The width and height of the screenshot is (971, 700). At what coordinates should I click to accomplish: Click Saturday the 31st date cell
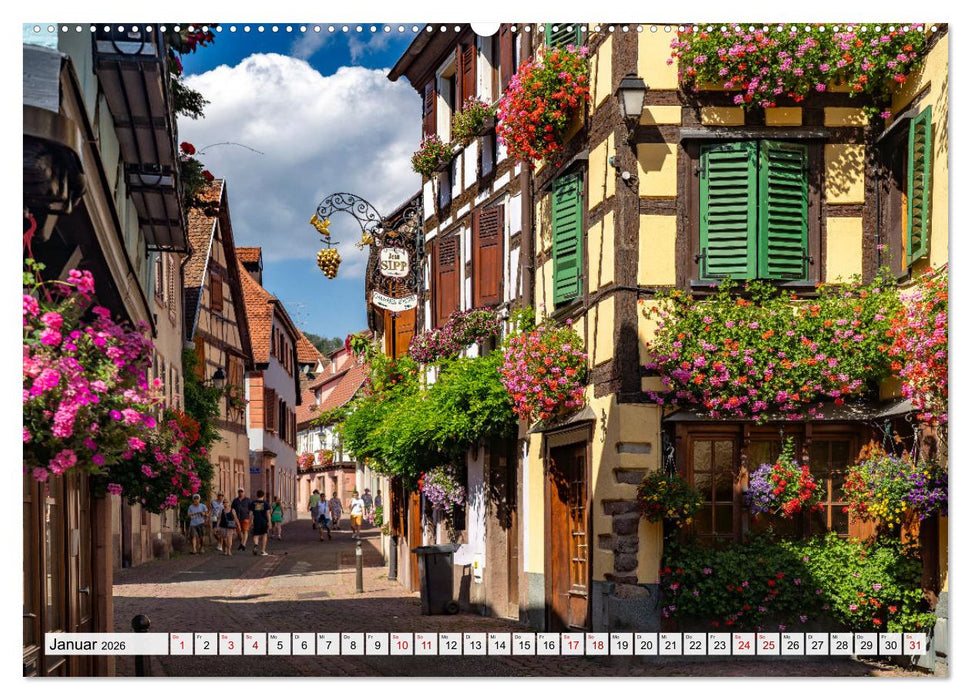click(914, 644)
